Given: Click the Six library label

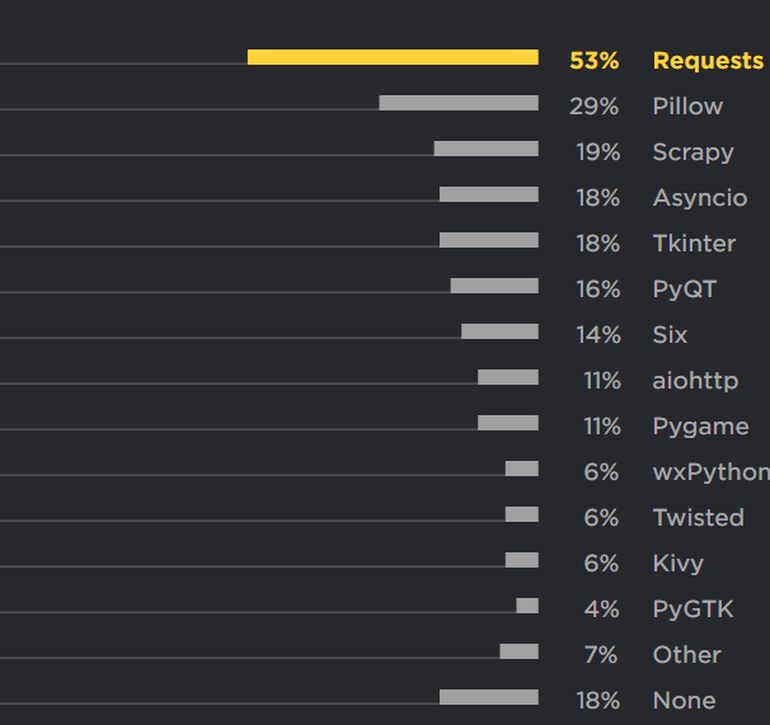Looking at the screenshot, I should (x=669, y=335).
